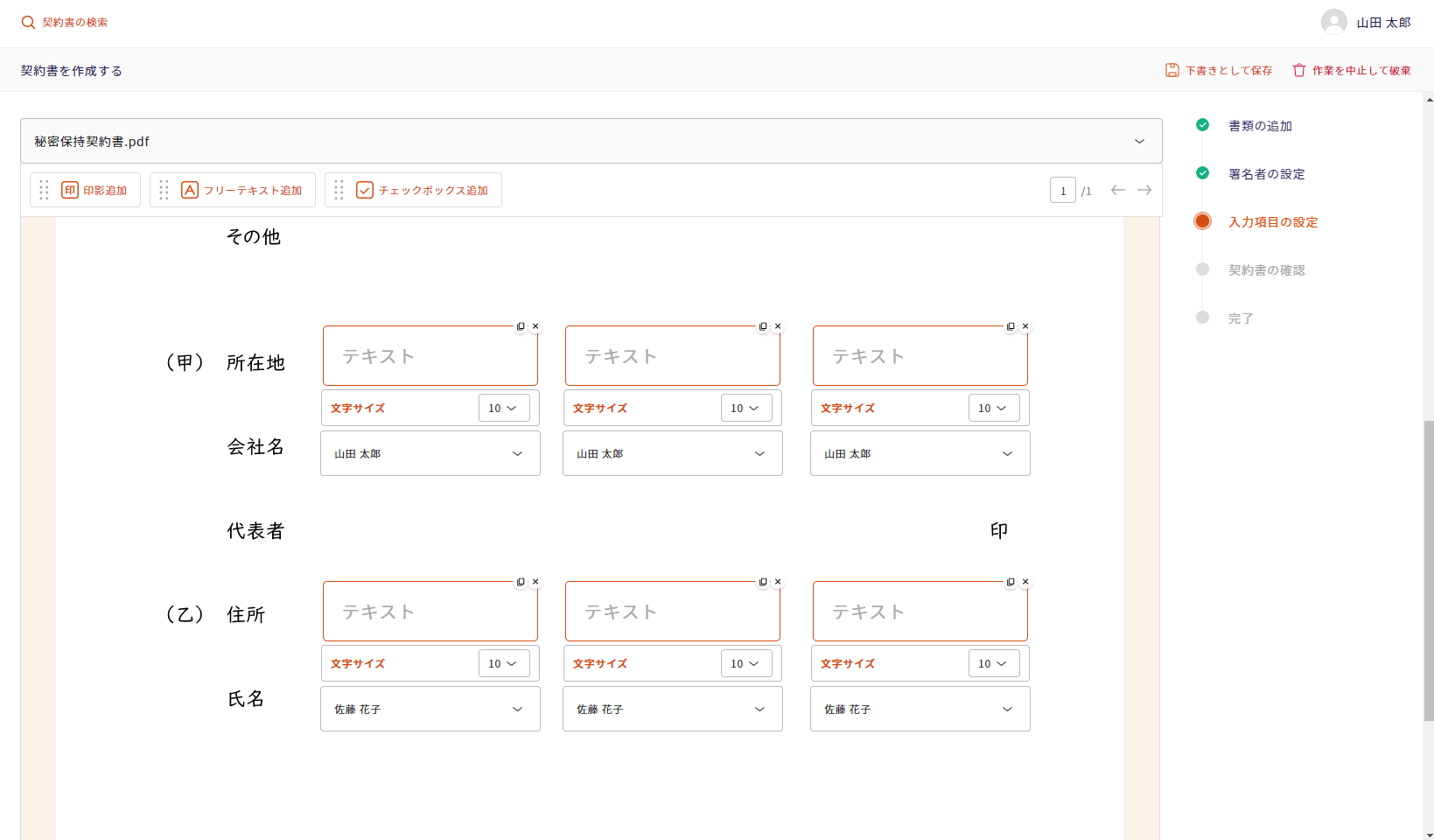This screenshot has height=840, width=1434.
Task: Click the チェックボックス追加 checkbox icon
Action: 365,190
